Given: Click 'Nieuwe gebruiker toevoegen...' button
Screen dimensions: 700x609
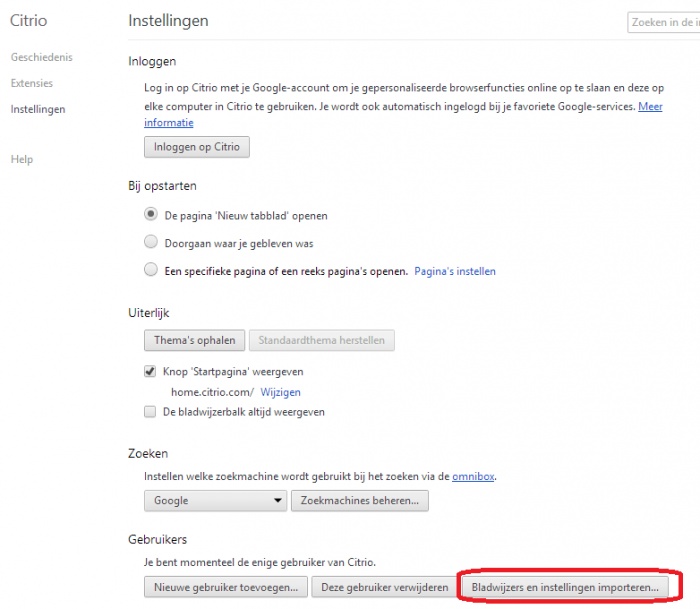Looking at the screenshot, I should point(226,587).
